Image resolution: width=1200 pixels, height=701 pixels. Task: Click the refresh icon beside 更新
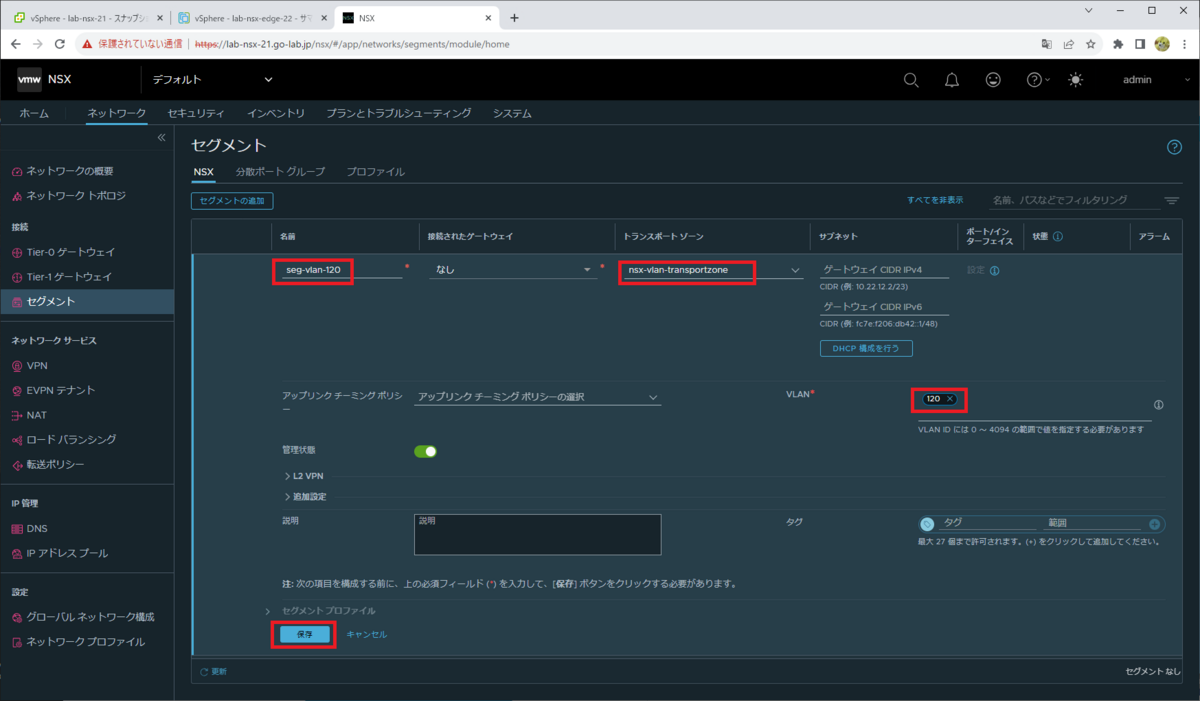(205, 672)
